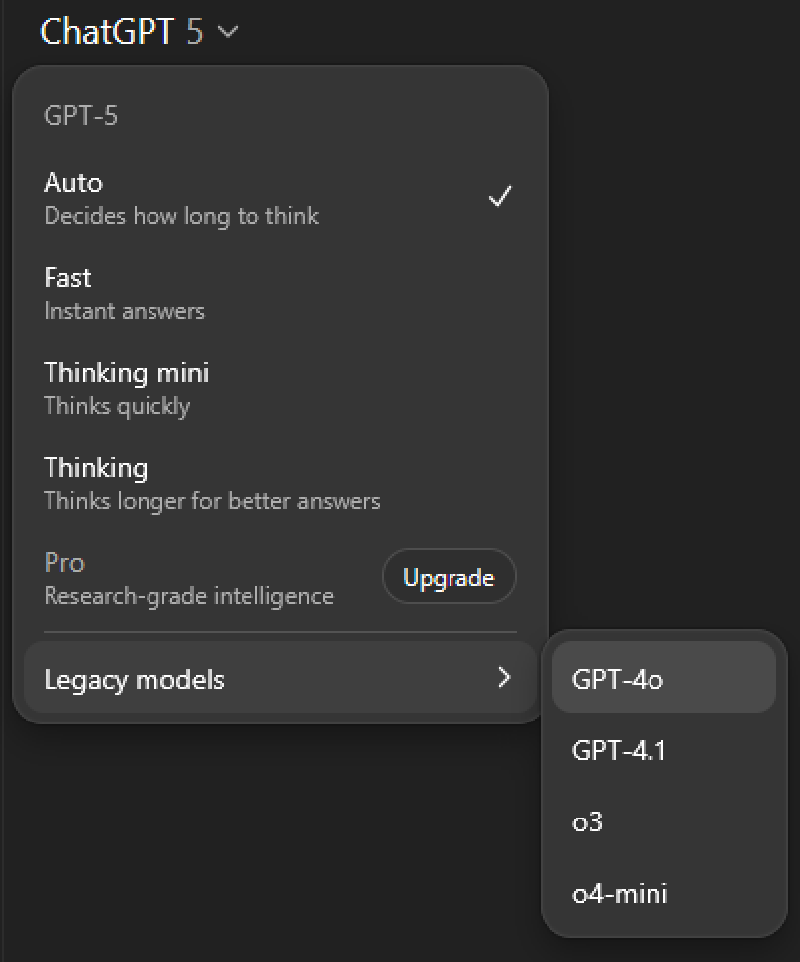Pick the o4-mini legacy model

[x=664, y=893]
